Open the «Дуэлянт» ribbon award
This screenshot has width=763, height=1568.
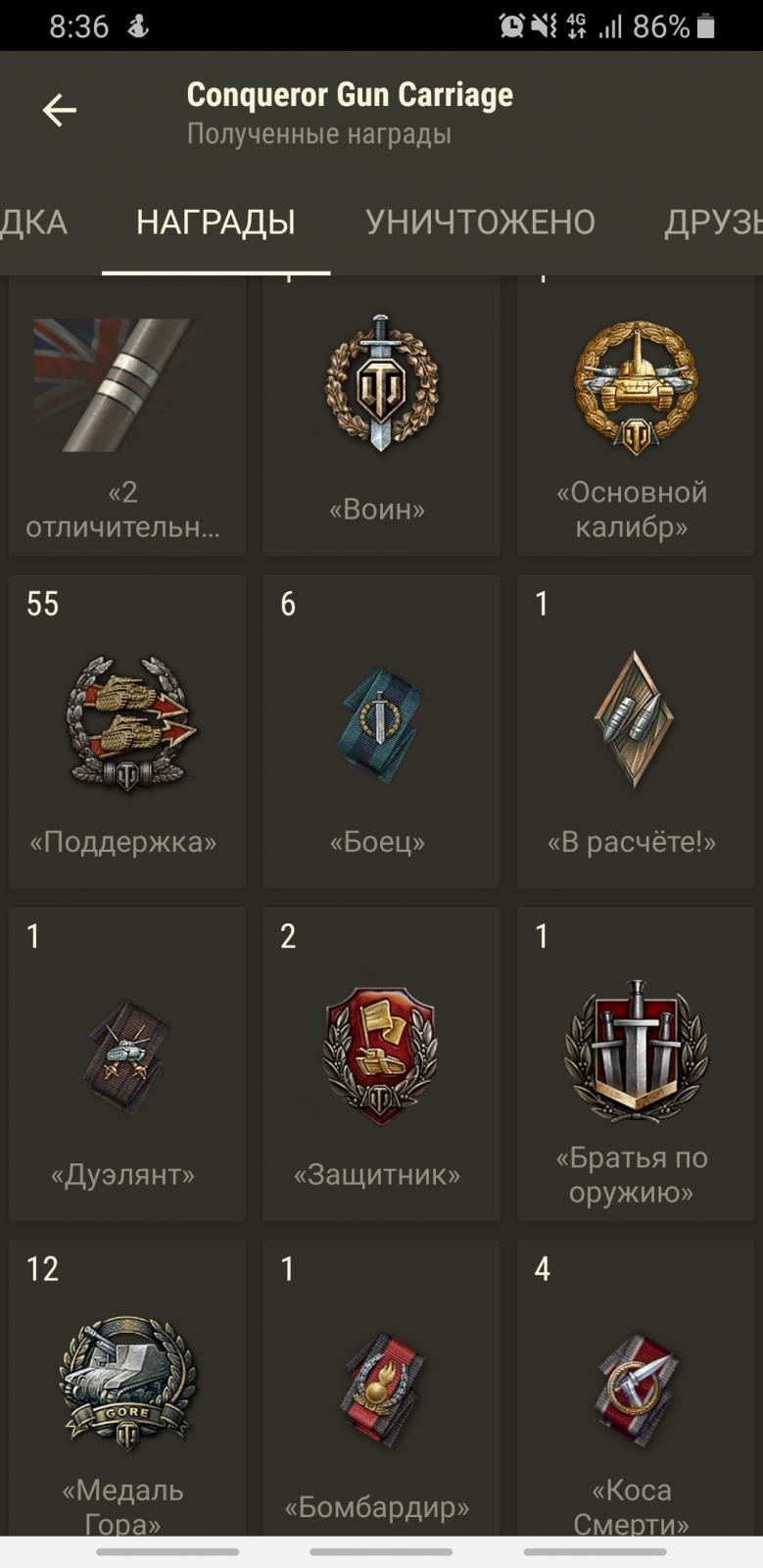[x=127, y=1056]
